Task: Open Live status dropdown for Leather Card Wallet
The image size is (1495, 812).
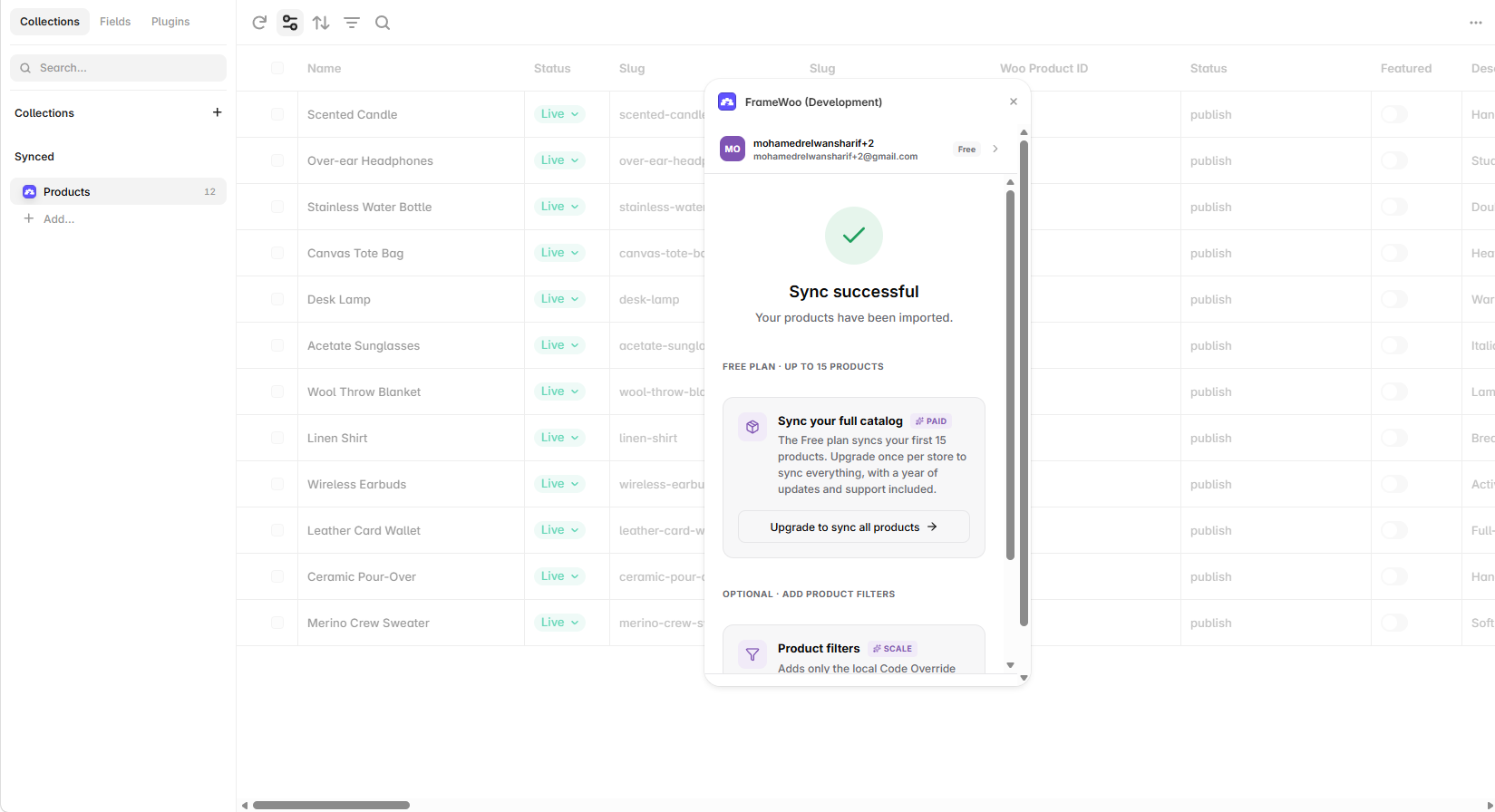Action: [559, 530]
